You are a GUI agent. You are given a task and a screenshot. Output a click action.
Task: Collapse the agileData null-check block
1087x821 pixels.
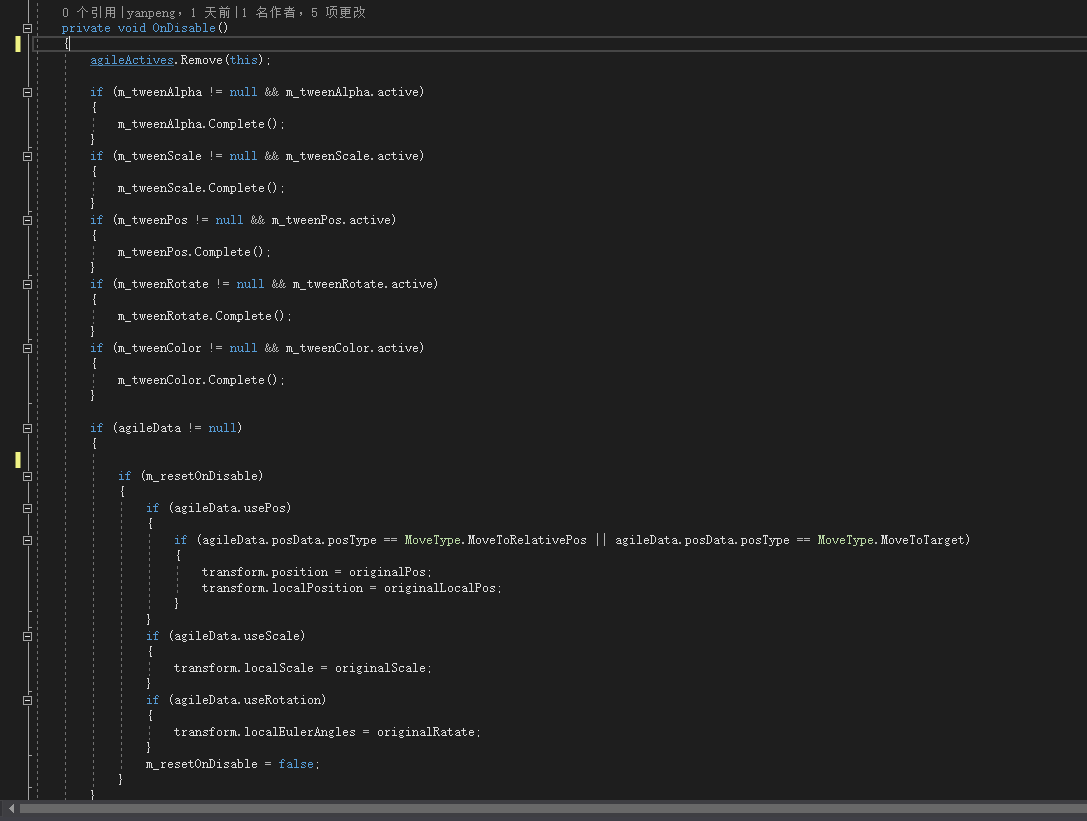[26, 427]
